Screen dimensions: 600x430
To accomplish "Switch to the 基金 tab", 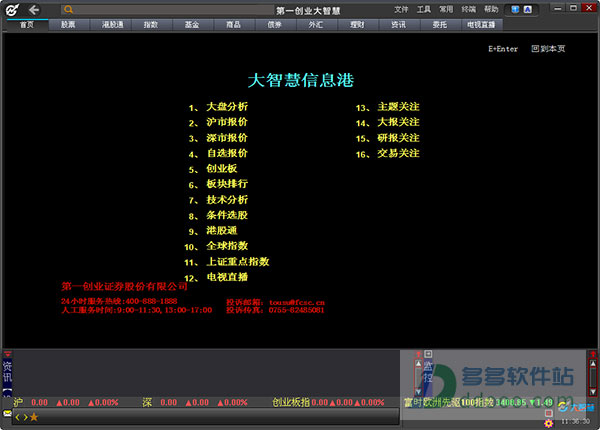I will pos(192,25).
